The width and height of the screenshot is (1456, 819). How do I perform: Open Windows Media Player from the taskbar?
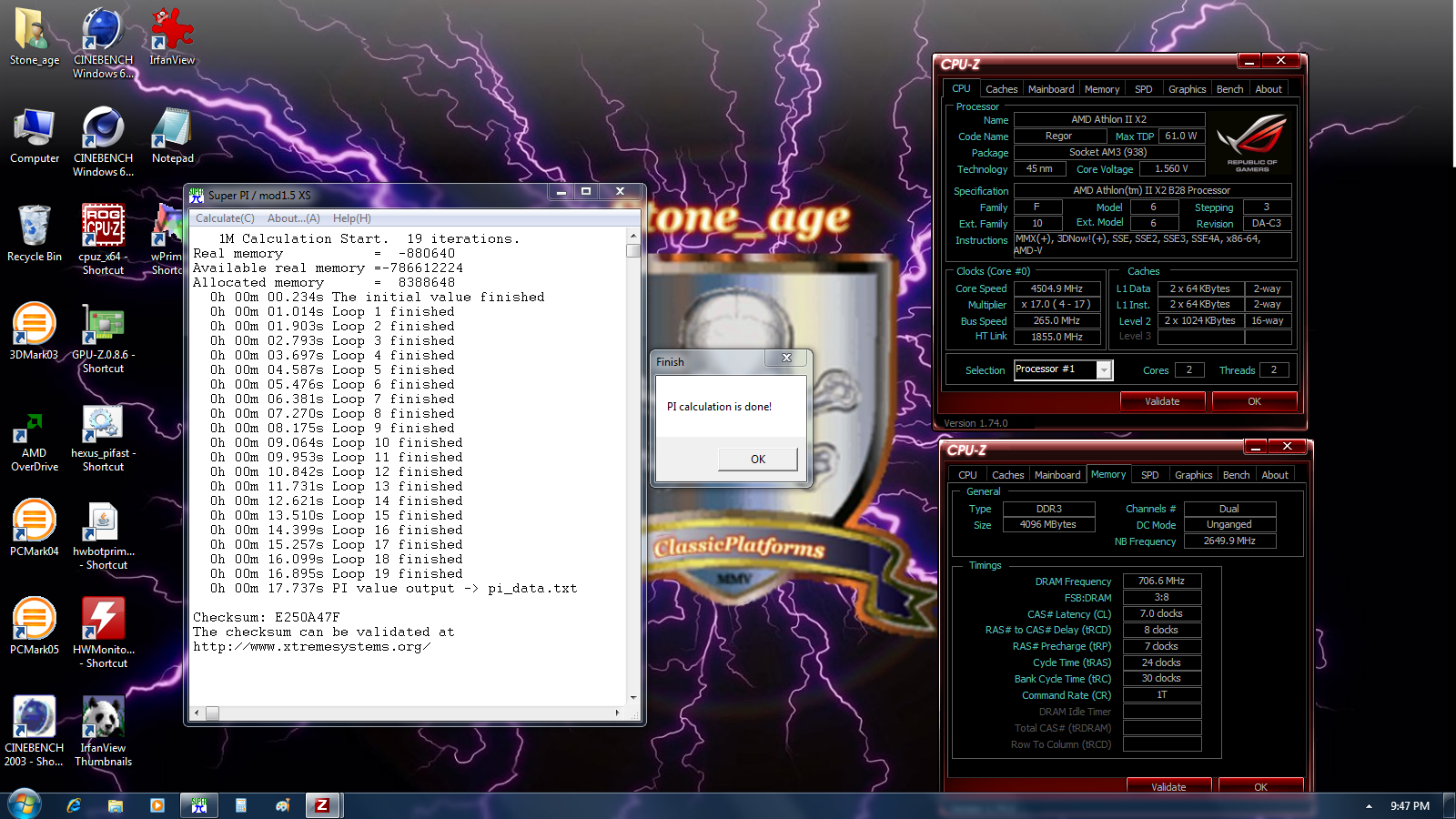(x=157, y=805)
